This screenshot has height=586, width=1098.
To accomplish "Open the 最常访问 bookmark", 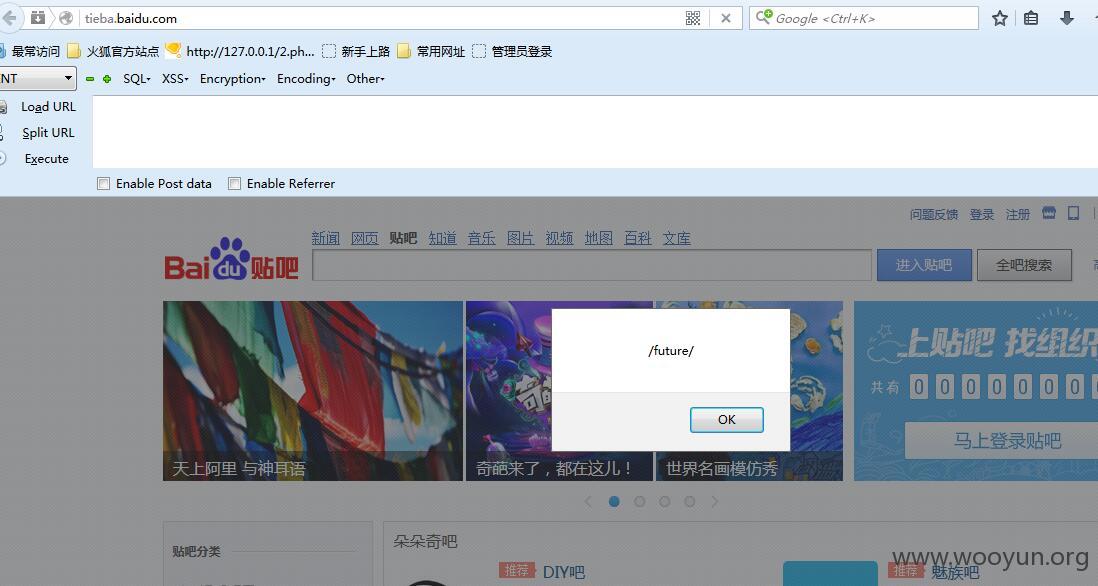I will (31, 51).
